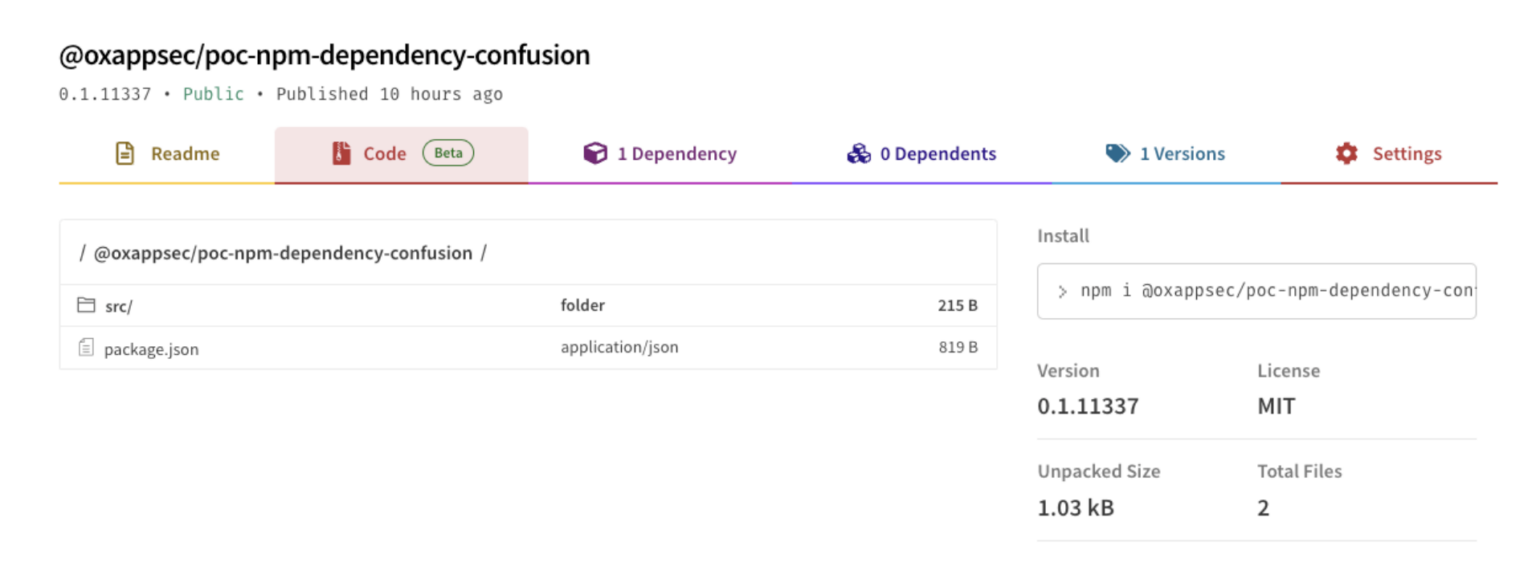The width and height of the screenshot is (1536, 583).
Task: Click the package.json file icon
Action: pyautogui.click(x=87, y=347)
